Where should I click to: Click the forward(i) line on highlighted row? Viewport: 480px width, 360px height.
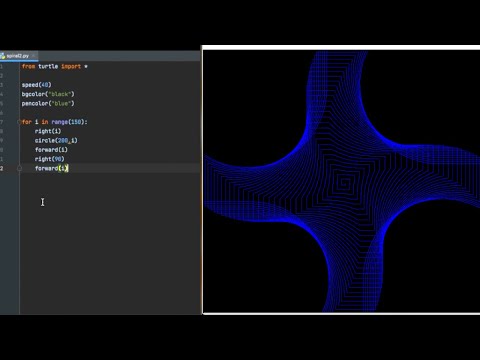point(51,168)
